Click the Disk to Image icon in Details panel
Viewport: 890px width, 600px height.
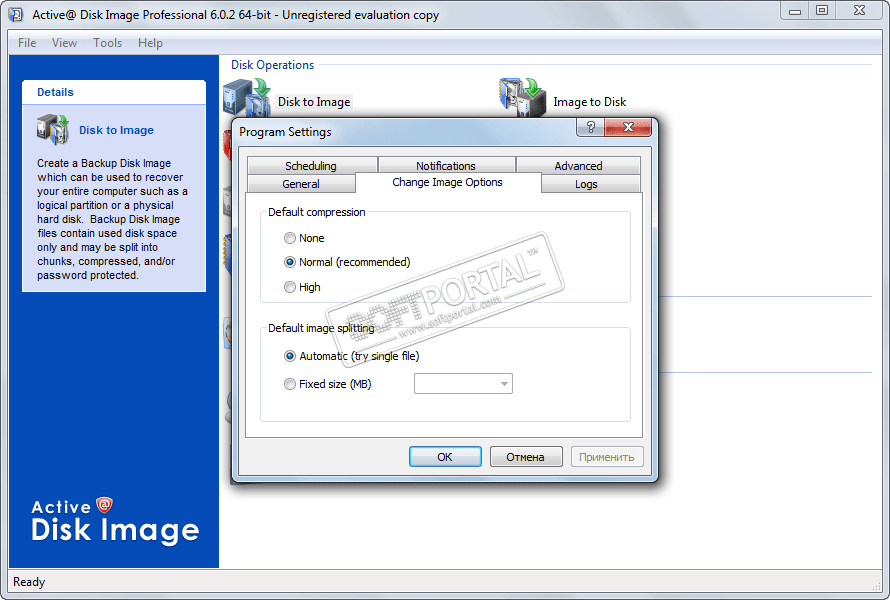(x=52, y=129)
